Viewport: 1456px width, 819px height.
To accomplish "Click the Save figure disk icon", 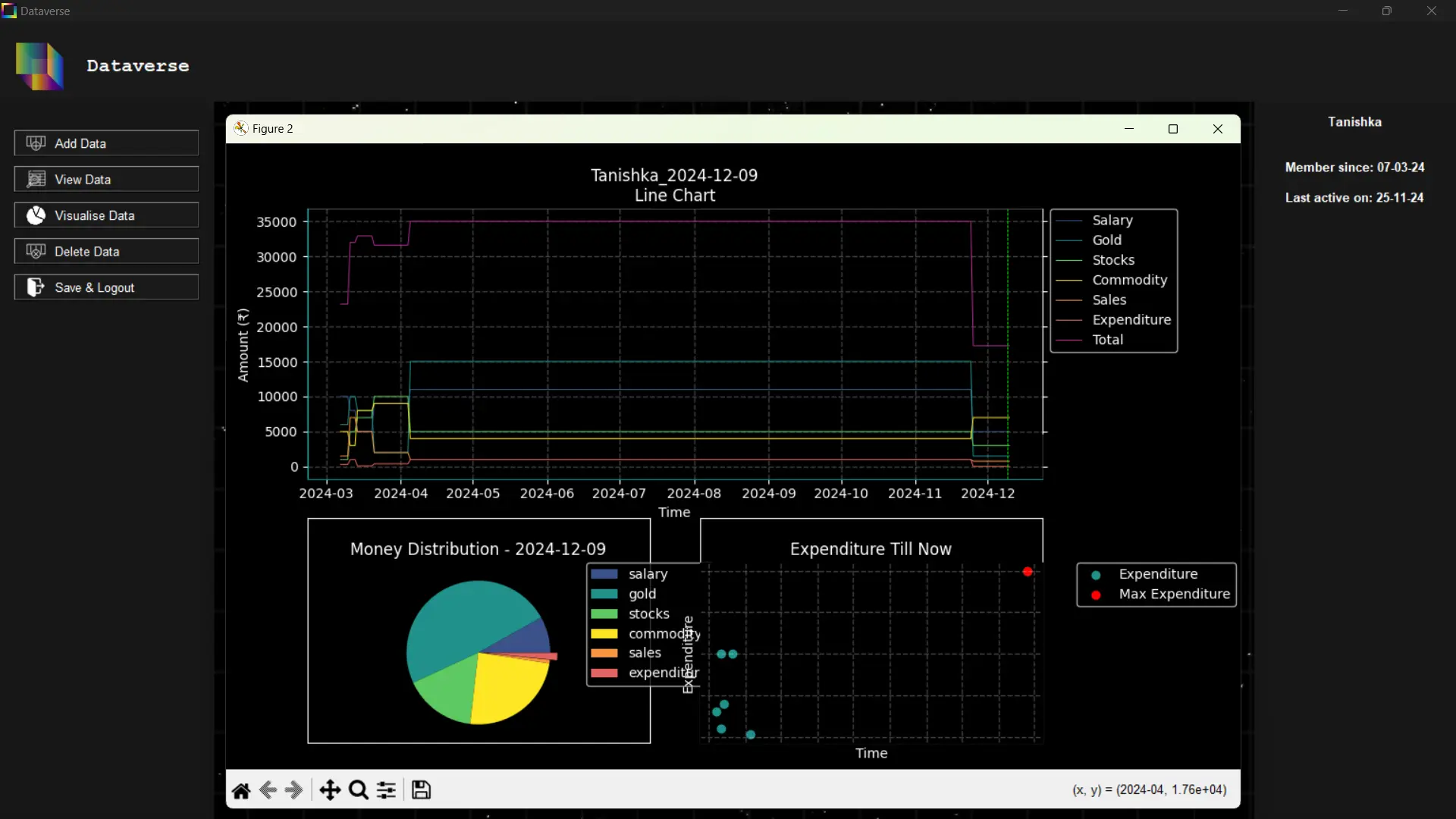I will (x=422, y=790).
